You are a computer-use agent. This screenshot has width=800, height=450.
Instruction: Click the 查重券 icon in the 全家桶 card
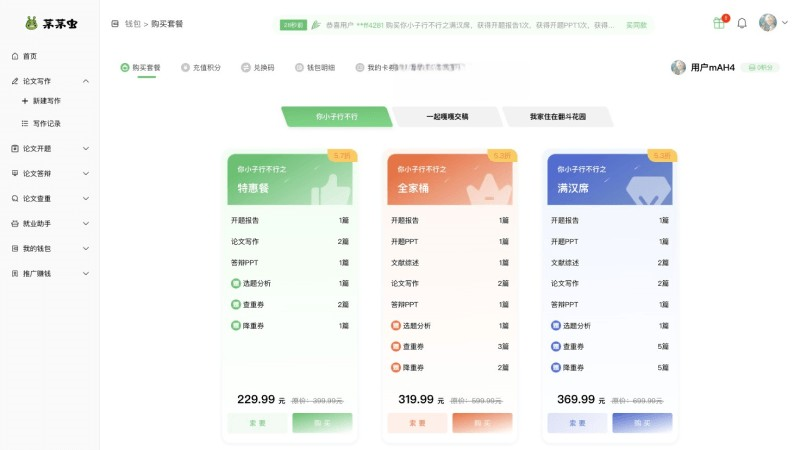[x=396, y=347]
